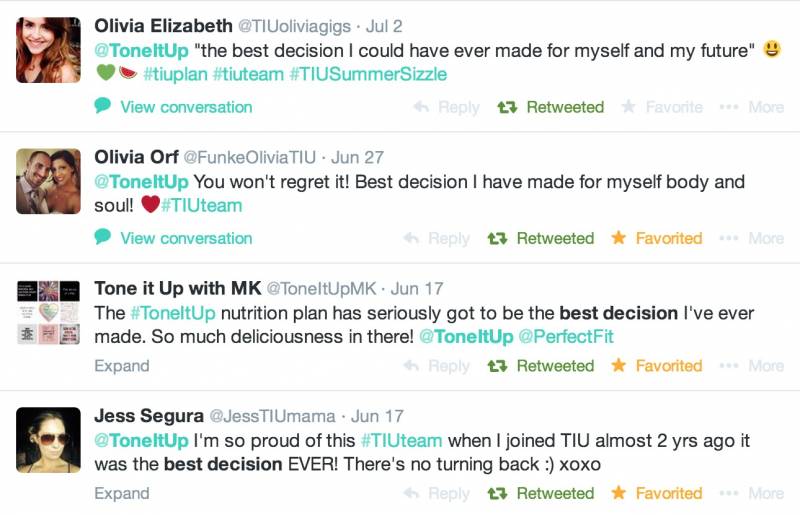Open Olivia Elizabeth's profile picture
This screenshot has width=800, height=515.
click(x=48, y=50)
